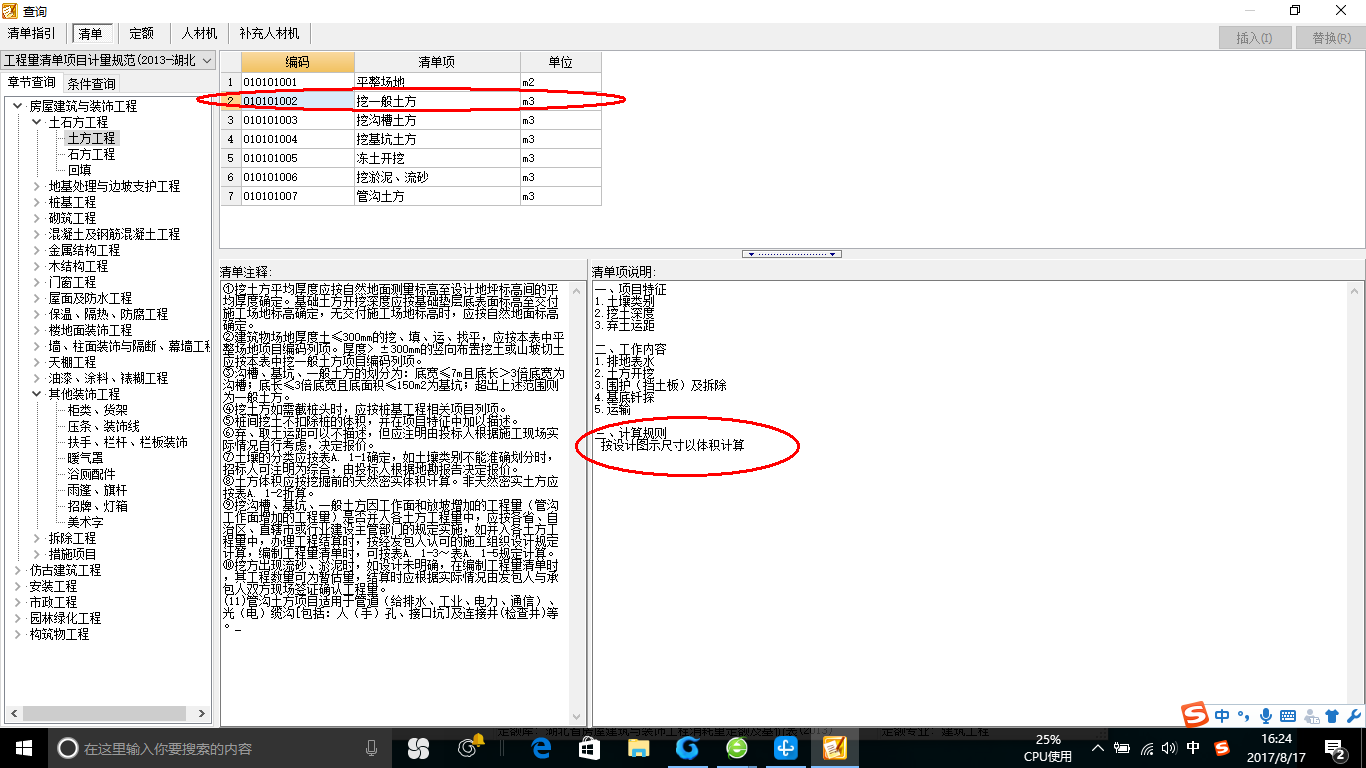Image resolution: width=1366 pixels, height=768 pixels.
Task: Expand the 安装工程 tree node
Action: tap(18, 586)
